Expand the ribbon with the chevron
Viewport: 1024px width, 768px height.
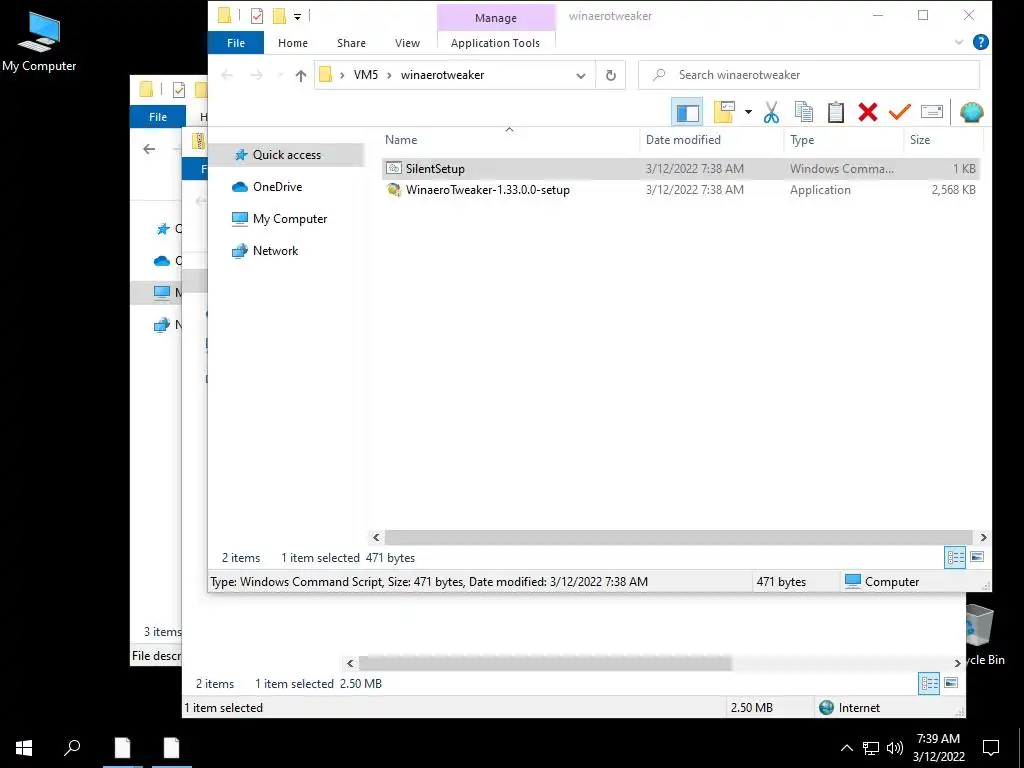(x=959, y=42)
